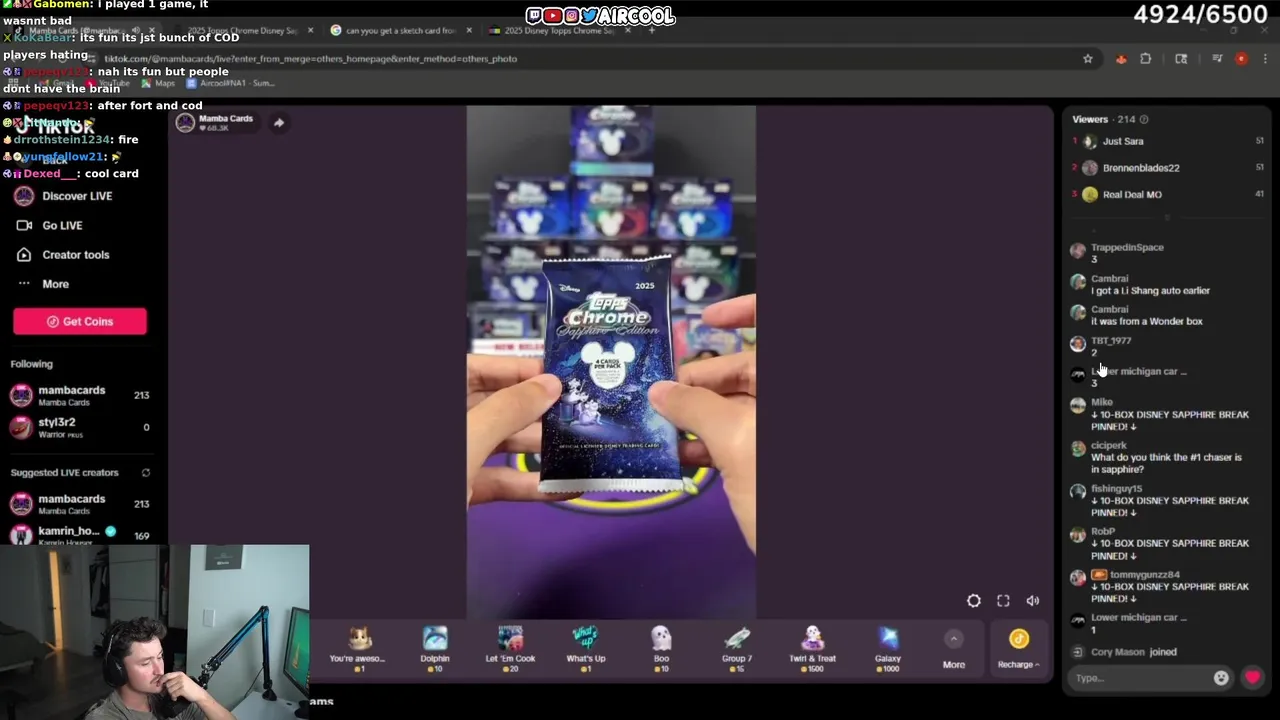Mute the live stream volume
The height and width of the screenshot is (720, 1280).
coord(1033,601)
